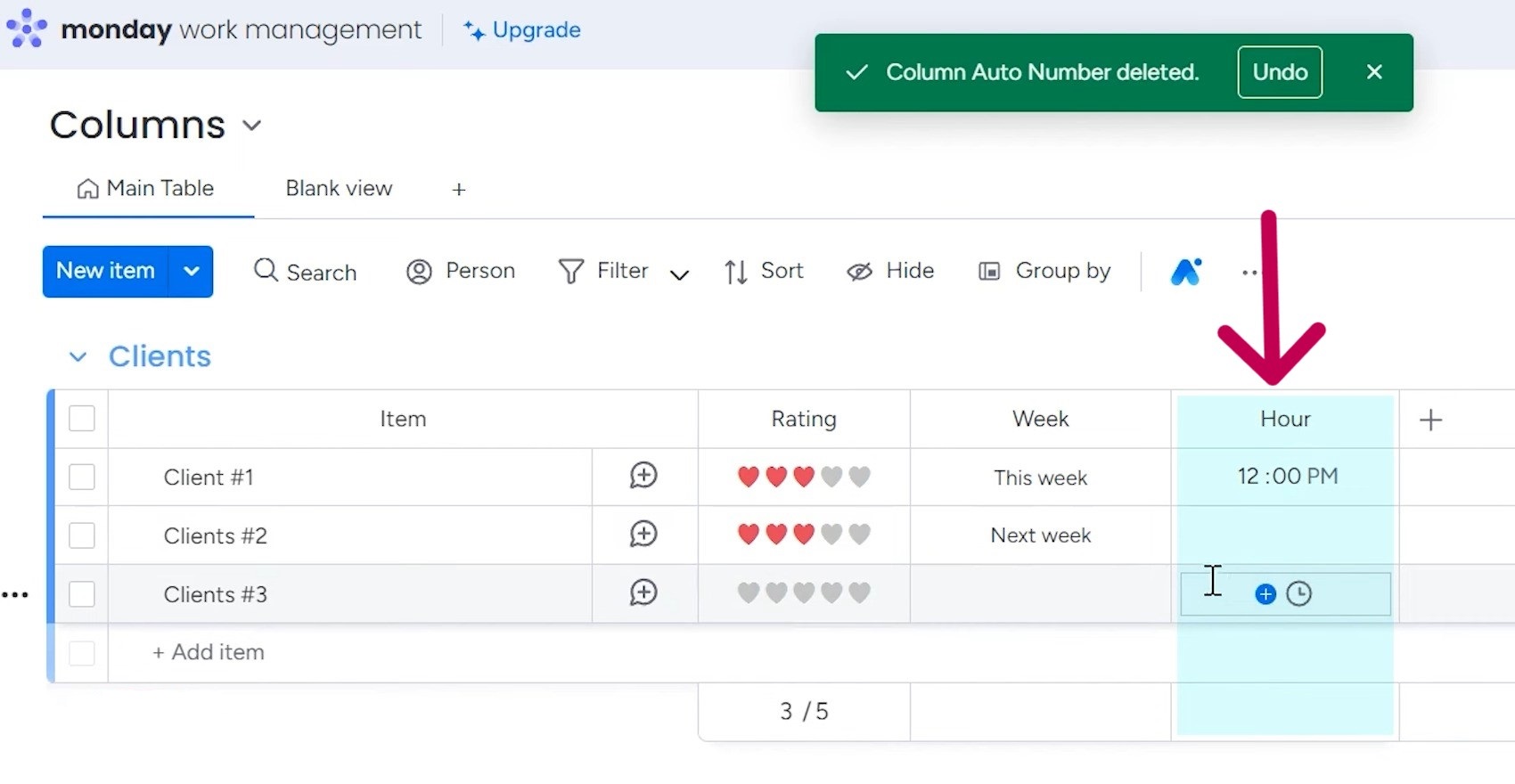
Task: Click the Next week cell
Action: click(1040, 535)
